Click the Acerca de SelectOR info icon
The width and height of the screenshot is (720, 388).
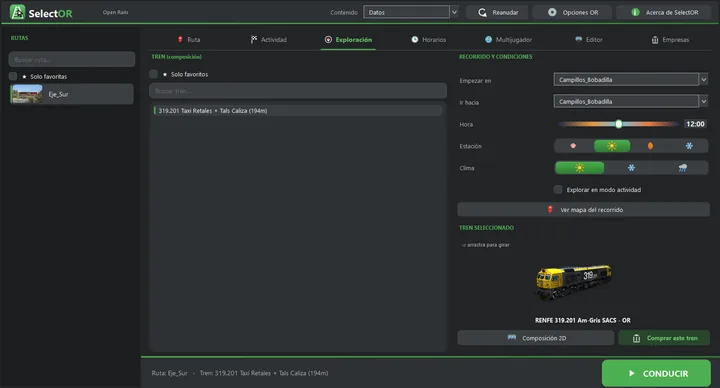pyautogui.click(x=635, y=12)
